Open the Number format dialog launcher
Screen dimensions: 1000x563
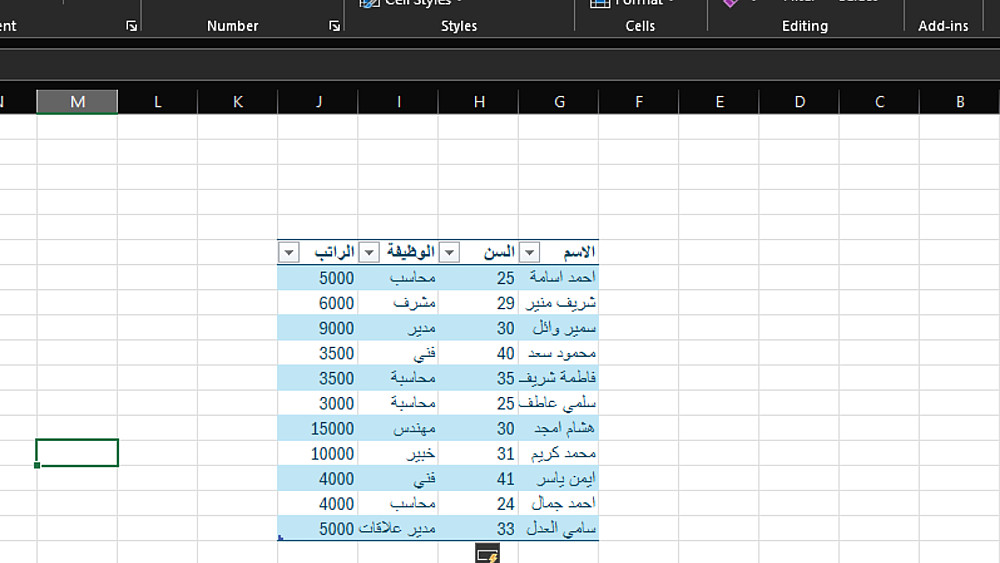(334, 26)
